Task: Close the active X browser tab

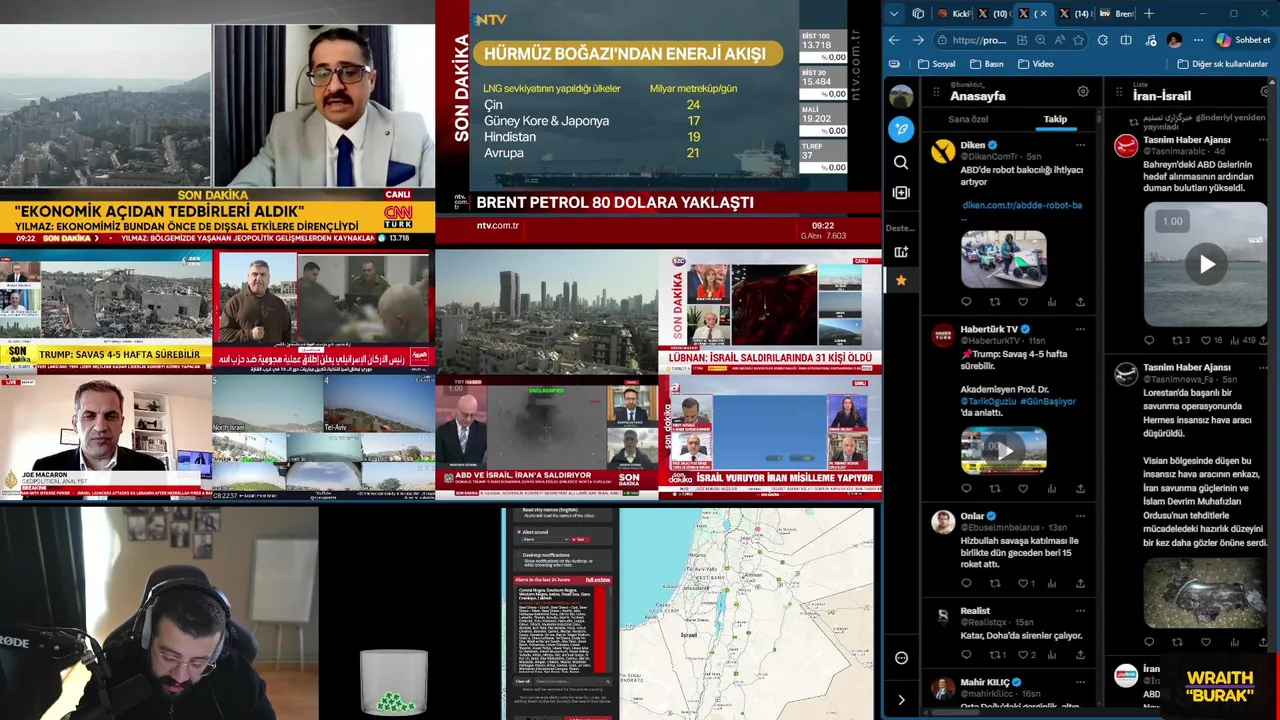Action: coord(1046,14)
